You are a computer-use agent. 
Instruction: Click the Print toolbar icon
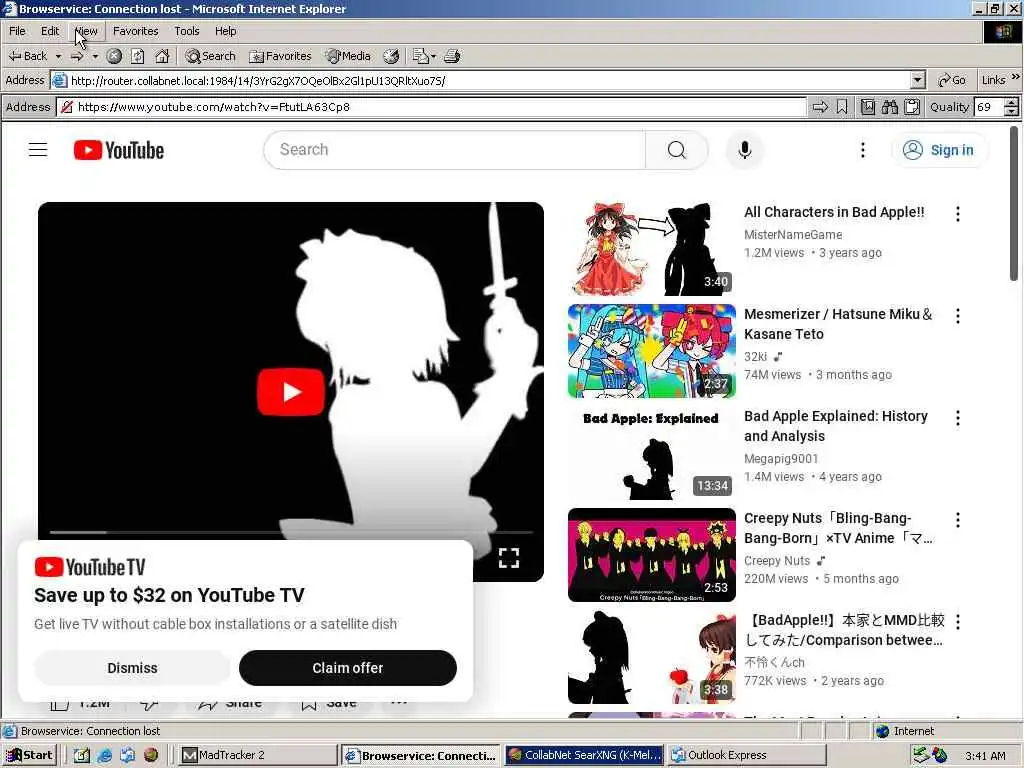click(452, 56)
